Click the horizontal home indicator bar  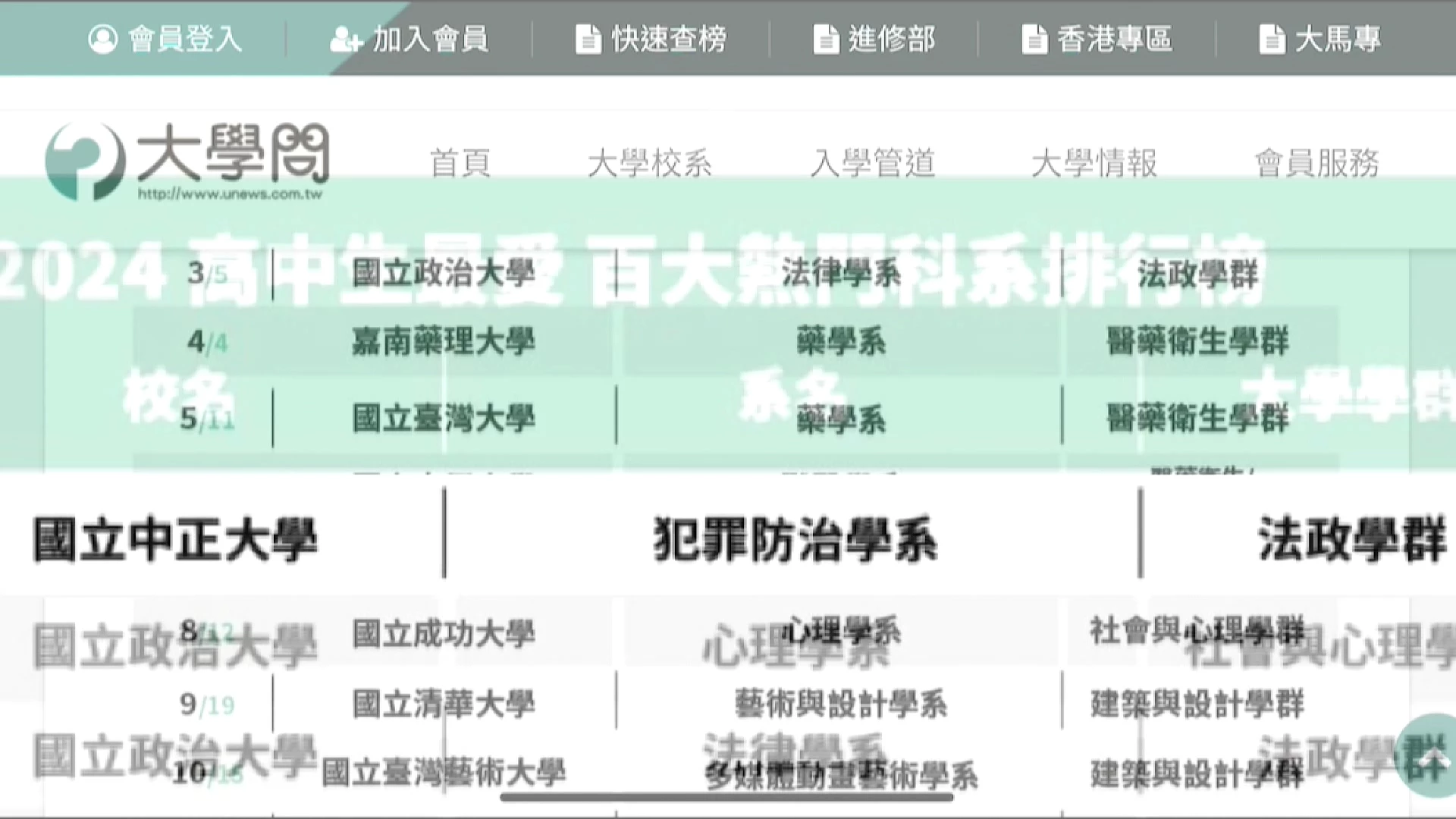(726, 797)
